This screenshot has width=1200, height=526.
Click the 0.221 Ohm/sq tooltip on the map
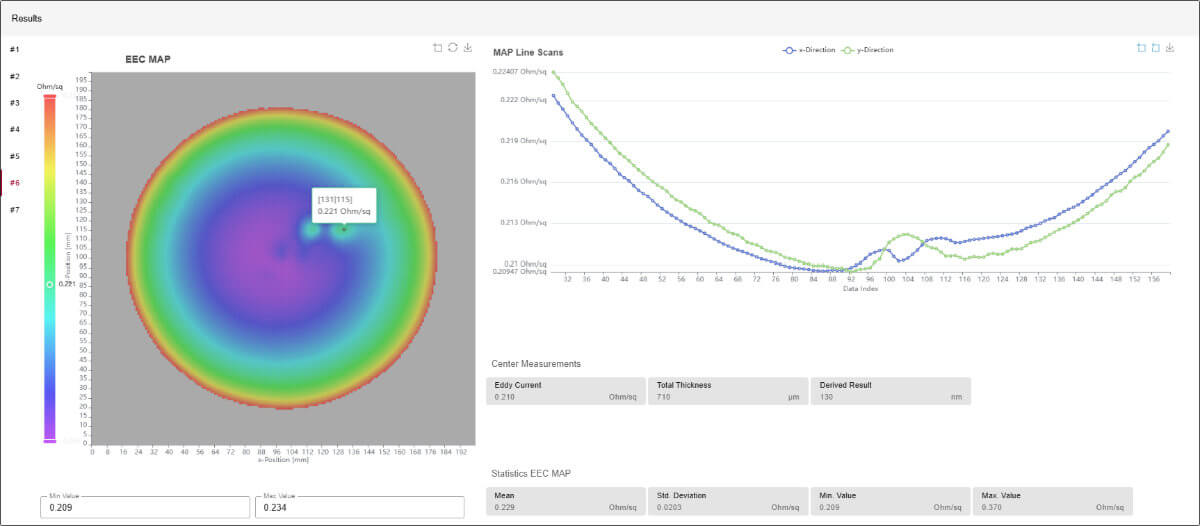coord(344,205)
